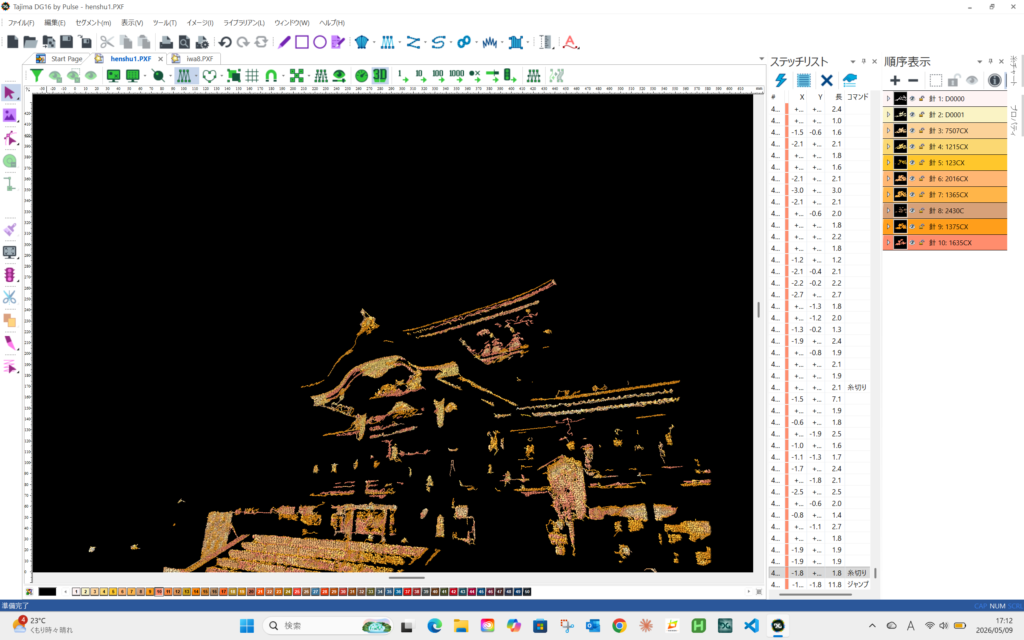Screen dimensions: 1024x640
Task: Choose the arrow select tool in left toolbar
Action: point(9,93)
